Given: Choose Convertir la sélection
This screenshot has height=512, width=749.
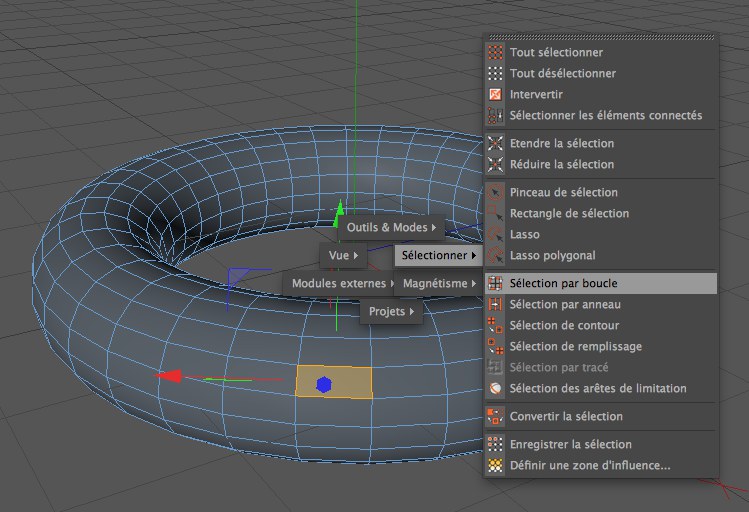Looking at the screenshot, I should [566, 416].
